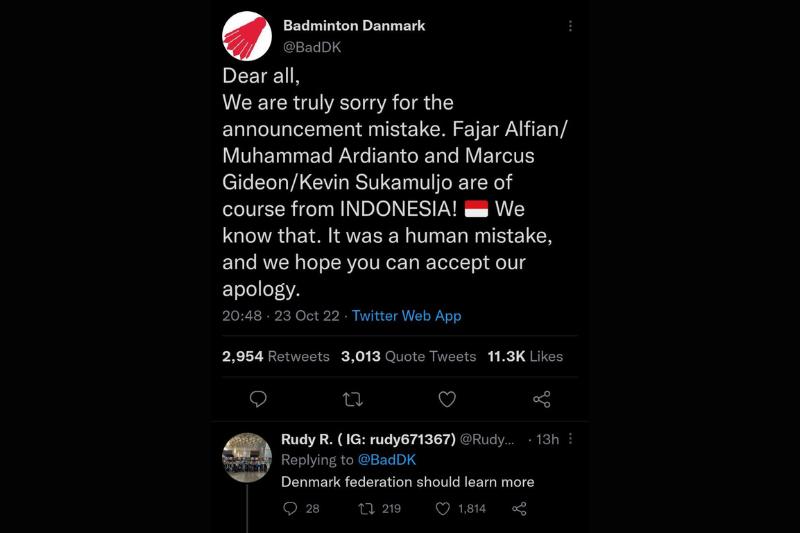Open Badminton Danmark profile picture
Image resolution: width=800 pixels, height=533 pixels.
tap(247, 36)
